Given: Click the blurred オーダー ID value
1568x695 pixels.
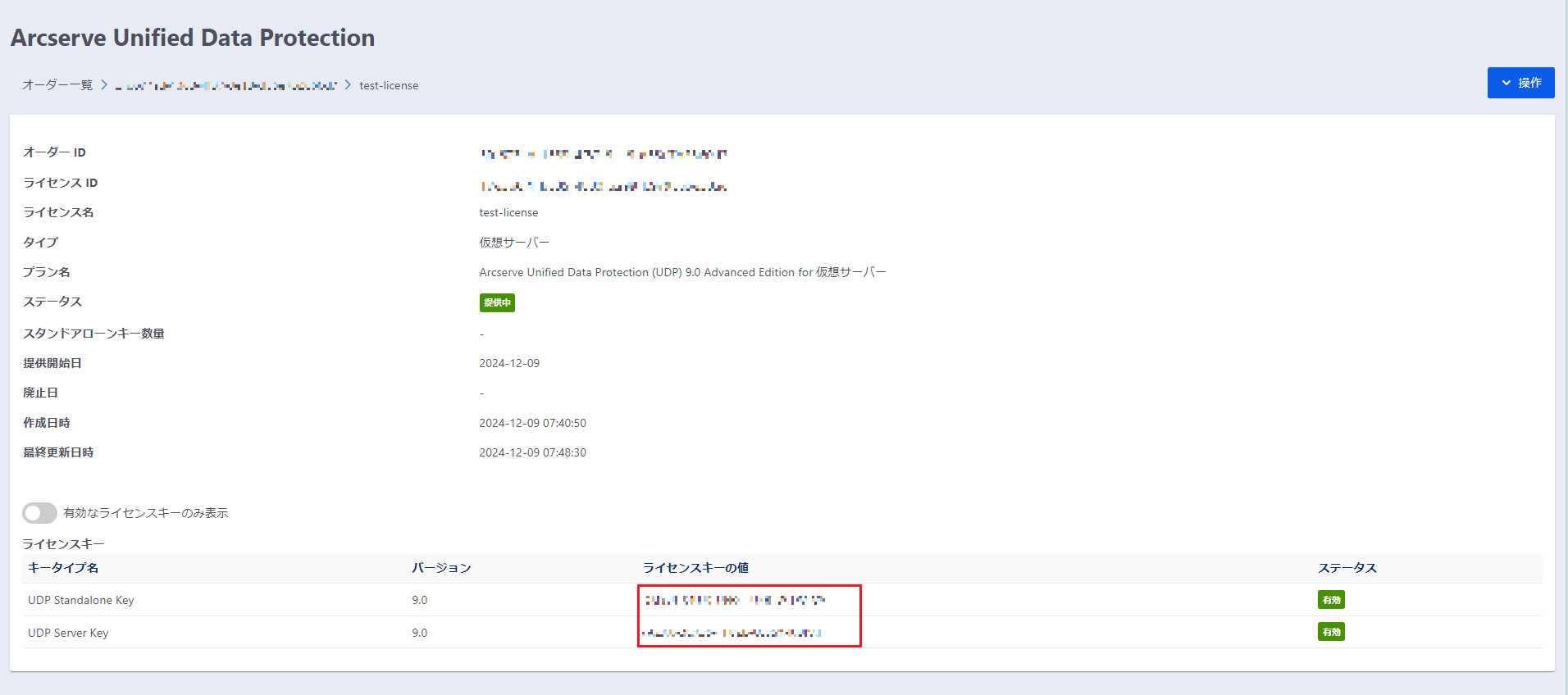Looking at the screenshot, I should [604, 153].
